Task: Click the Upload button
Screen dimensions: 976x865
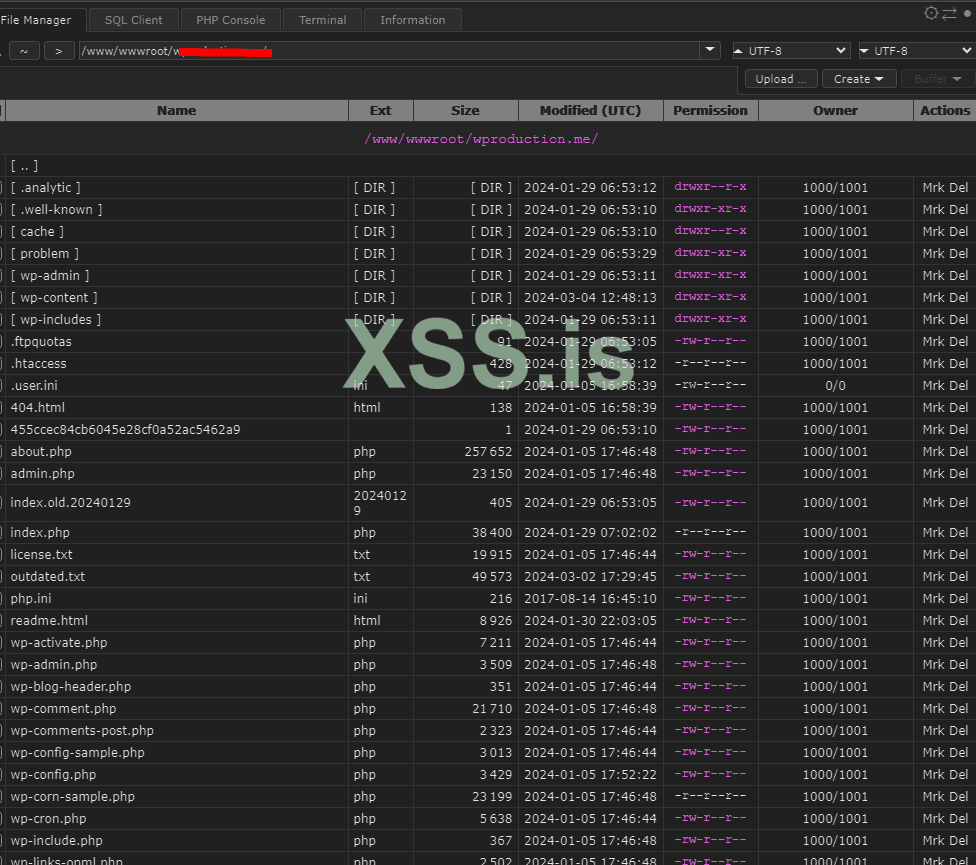Action: click(x=780, y=79)
